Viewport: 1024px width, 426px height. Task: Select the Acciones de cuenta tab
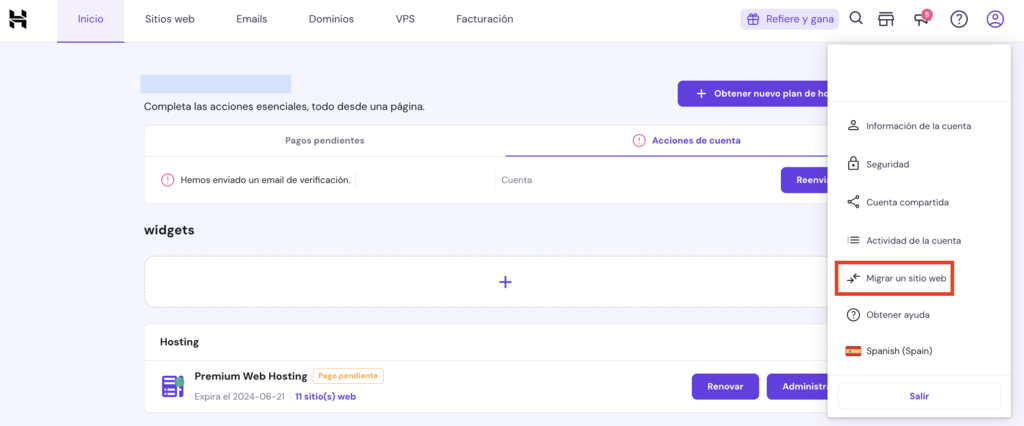[687, 141]
